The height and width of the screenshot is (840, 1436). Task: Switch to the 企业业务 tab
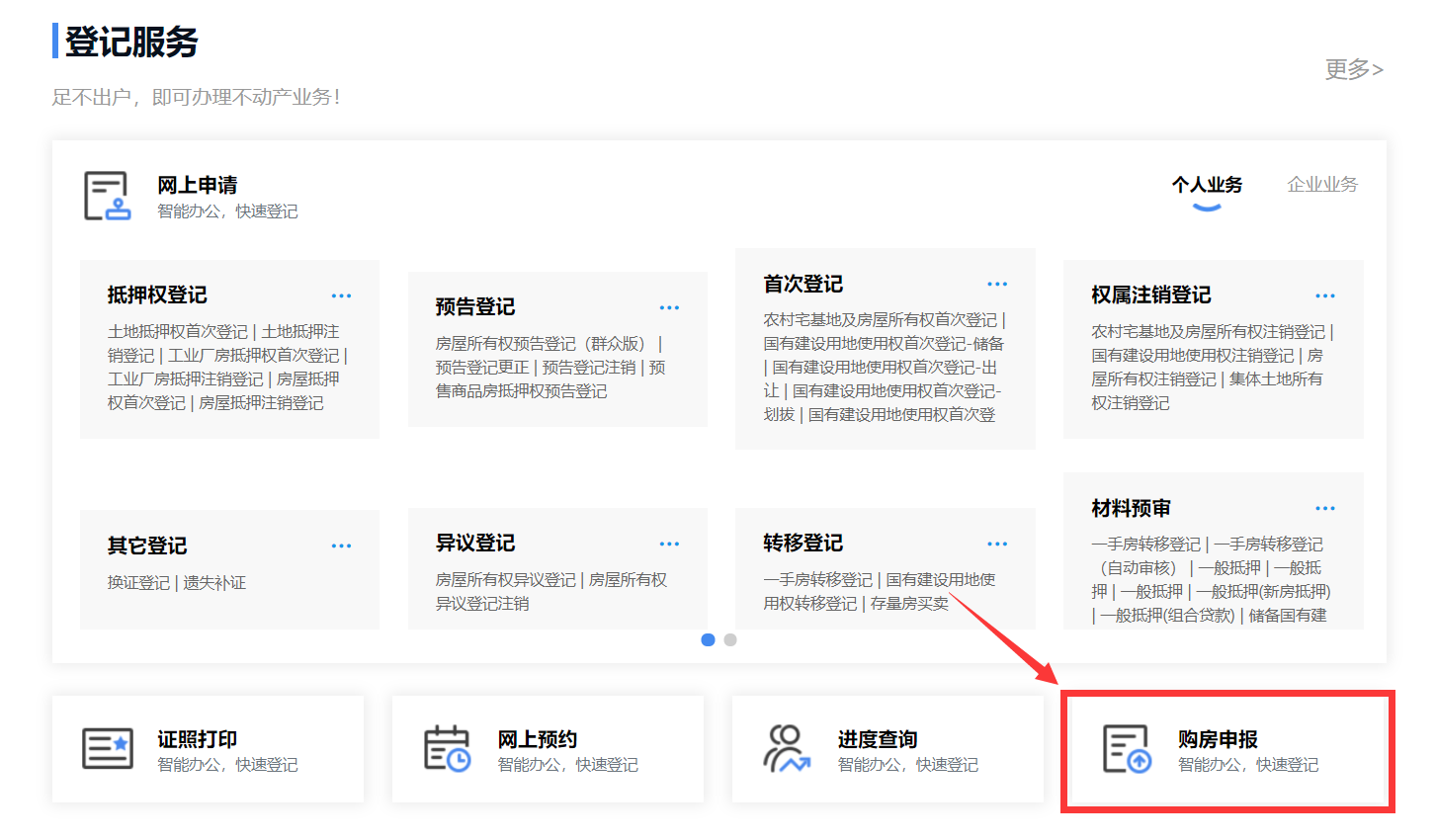pos(1322,185)
